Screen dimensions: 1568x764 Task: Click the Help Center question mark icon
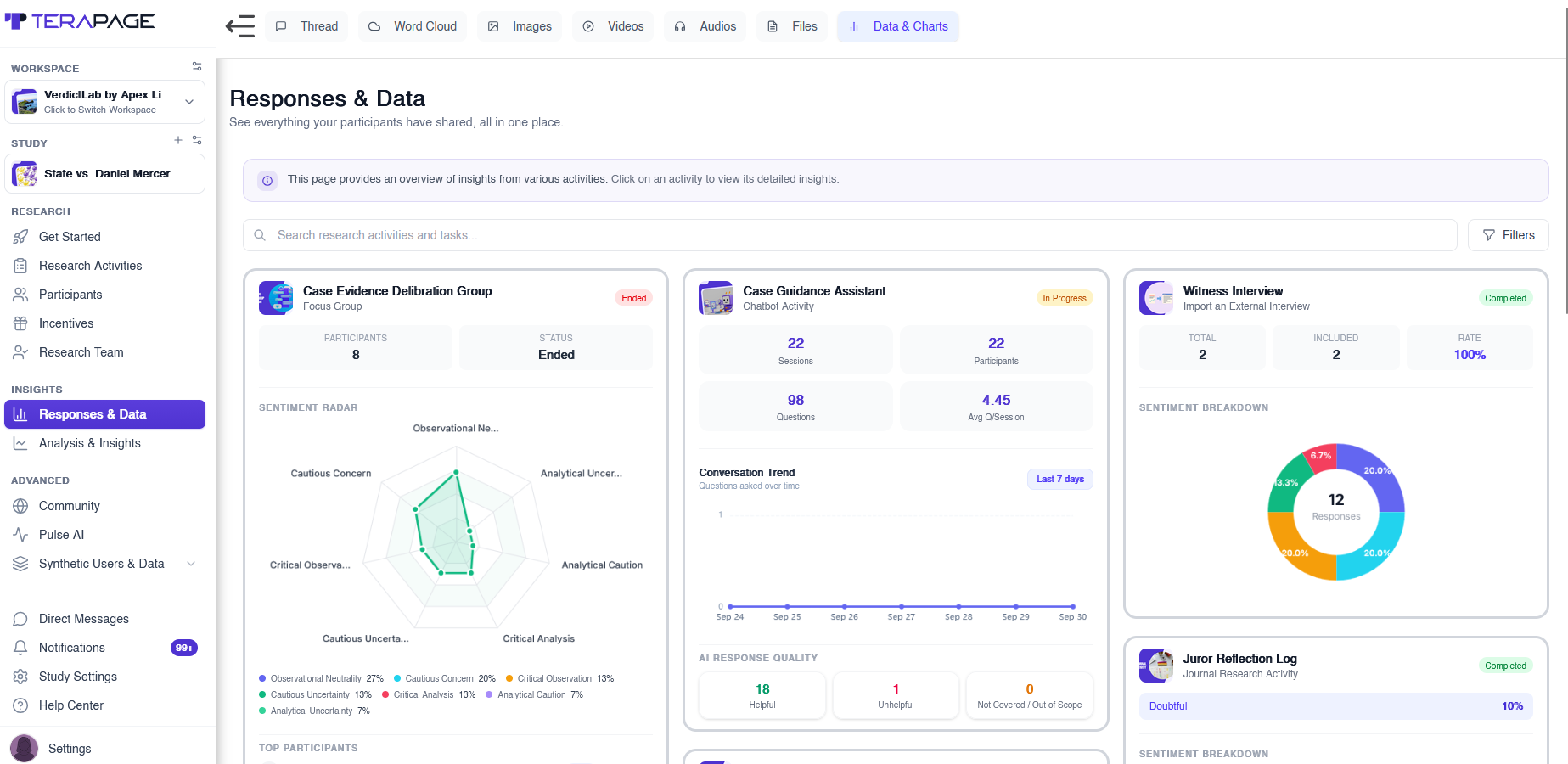(20, 705)
